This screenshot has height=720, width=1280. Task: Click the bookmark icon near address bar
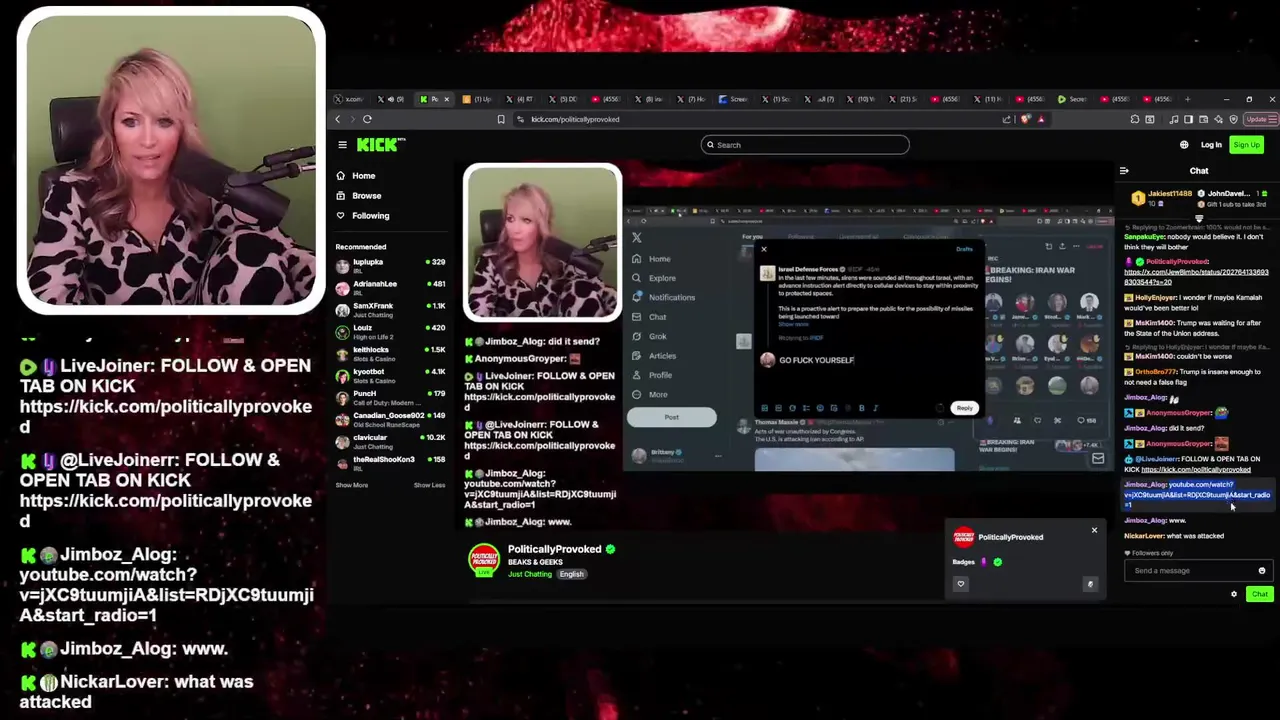point(501,119)
